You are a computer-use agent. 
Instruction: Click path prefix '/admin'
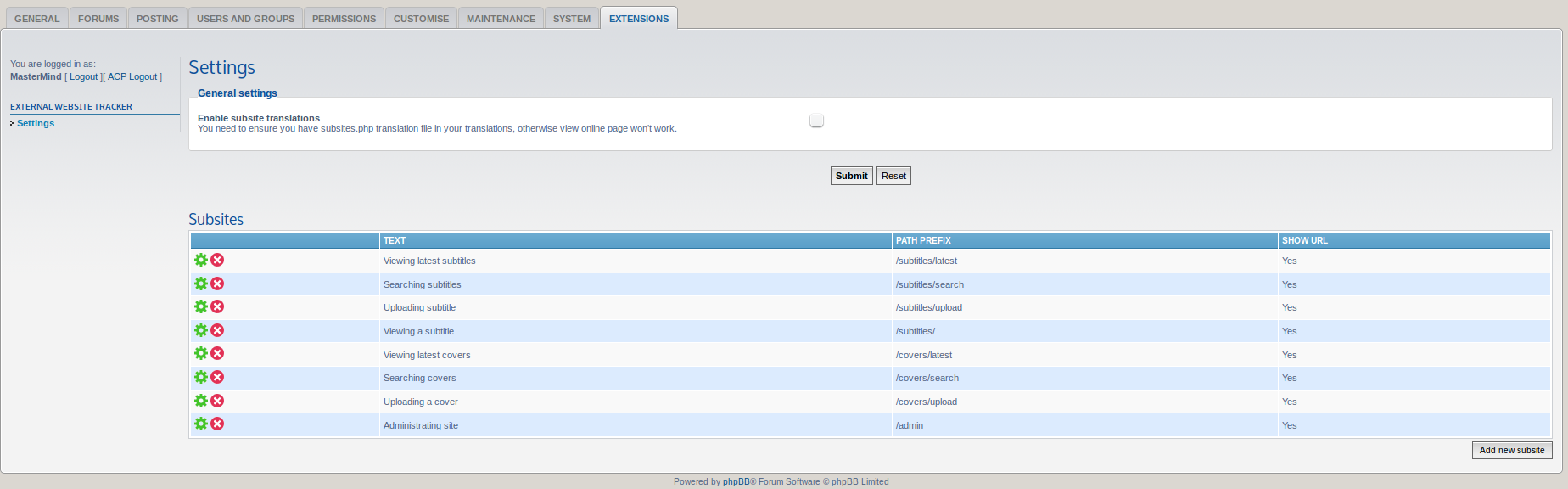click(910, 425)
